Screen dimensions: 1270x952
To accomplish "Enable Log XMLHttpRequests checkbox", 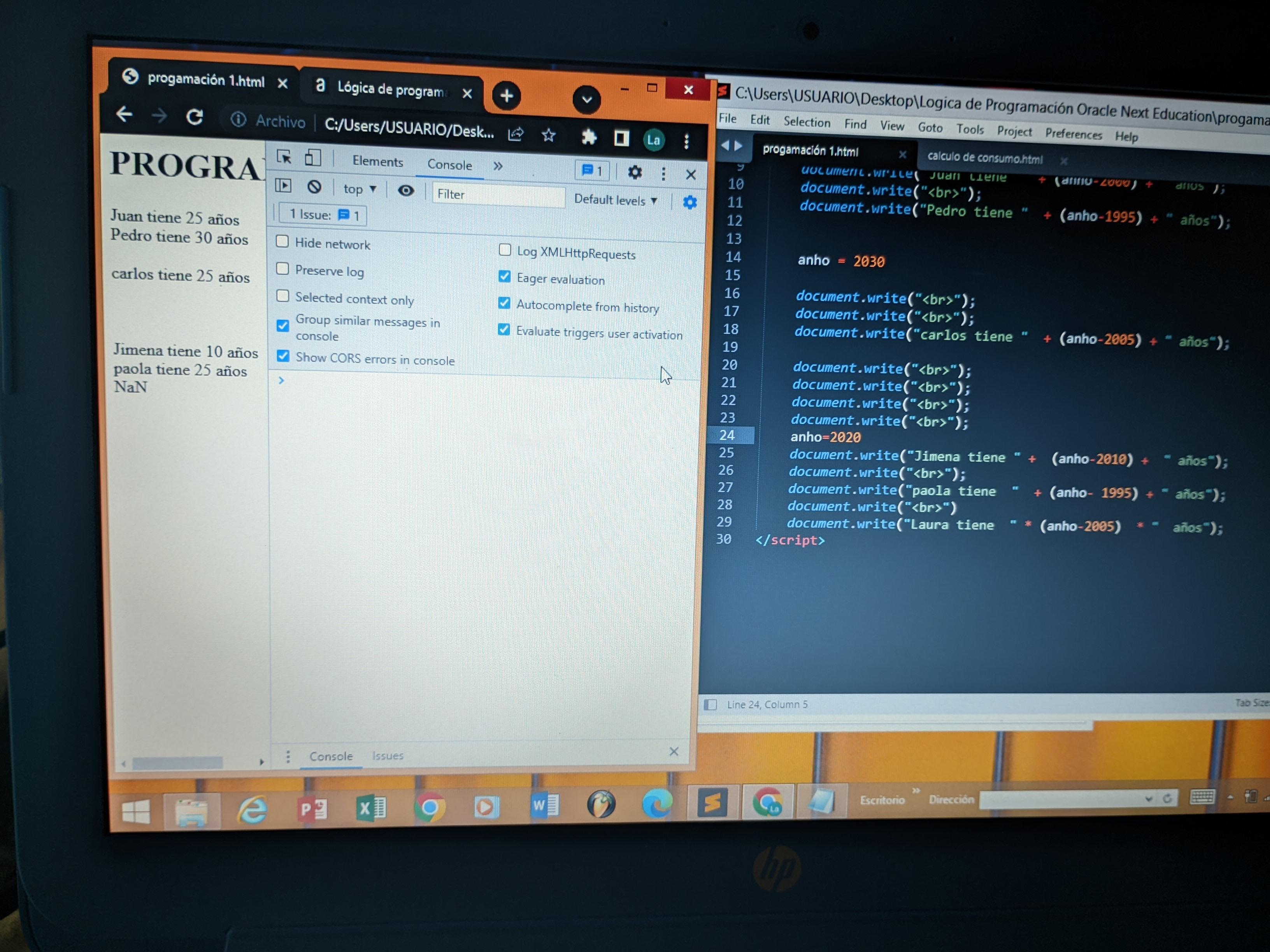I will [x=505, y=250].
